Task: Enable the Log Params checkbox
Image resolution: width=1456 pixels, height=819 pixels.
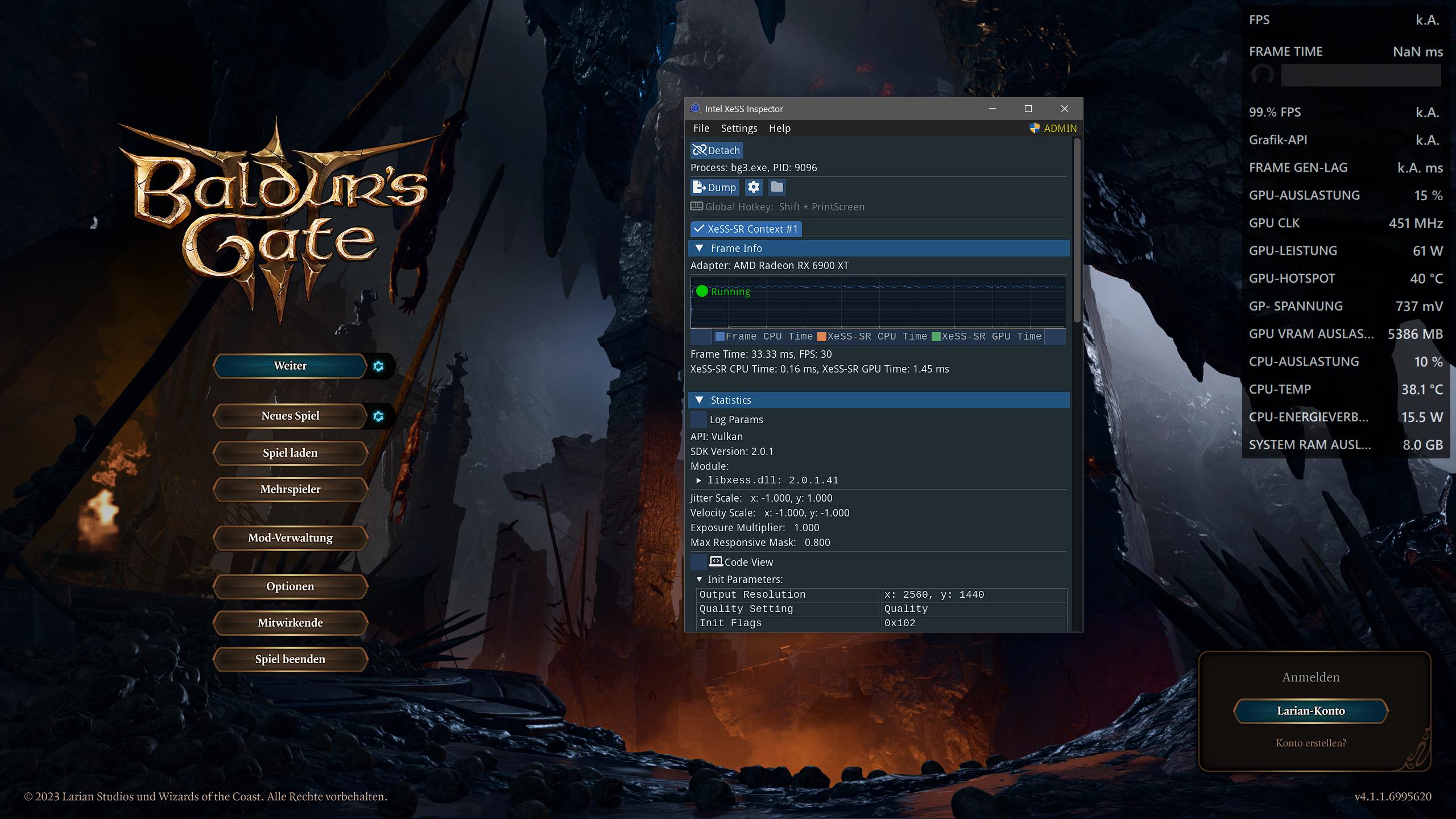Action: 698,420
